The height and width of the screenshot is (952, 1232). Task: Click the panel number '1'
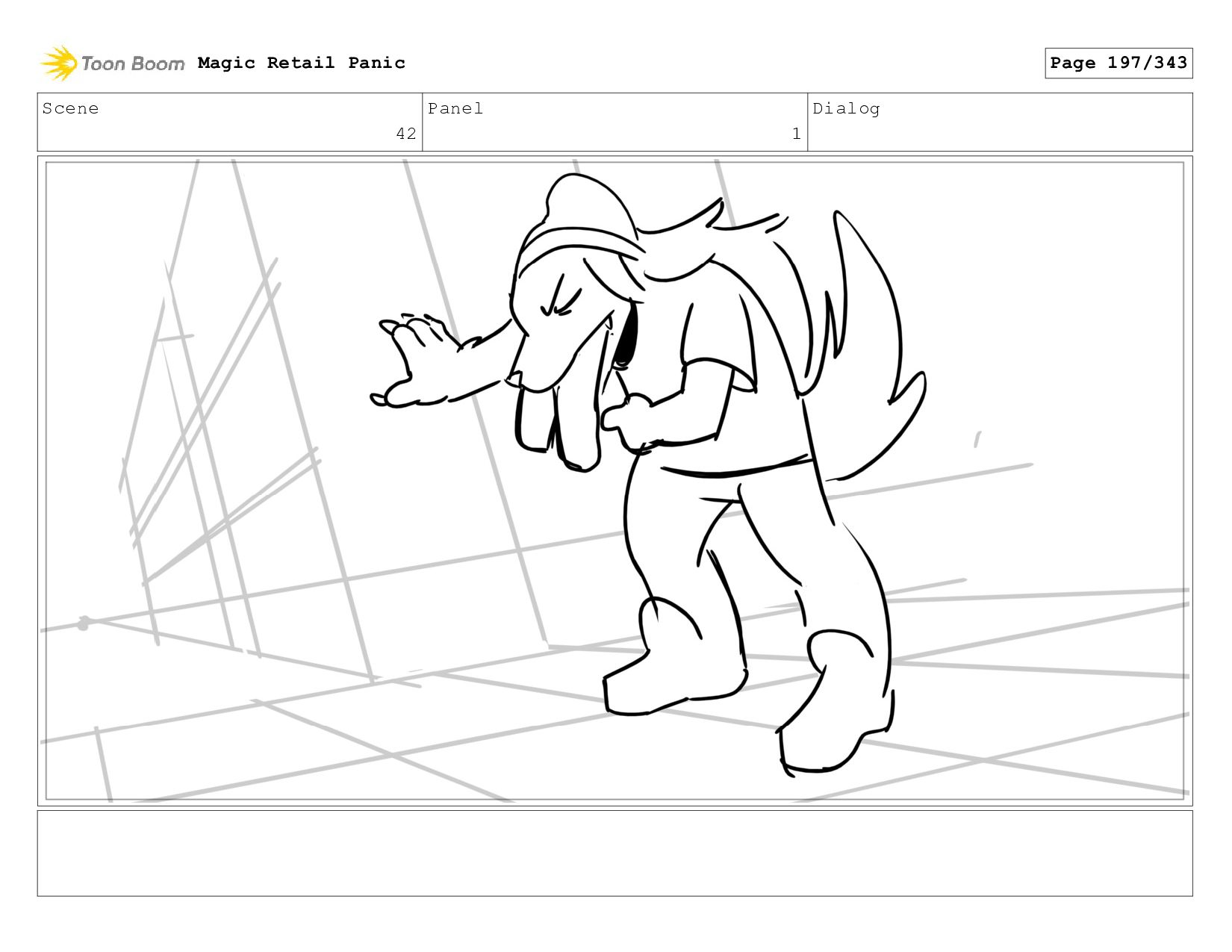point(797,134)
